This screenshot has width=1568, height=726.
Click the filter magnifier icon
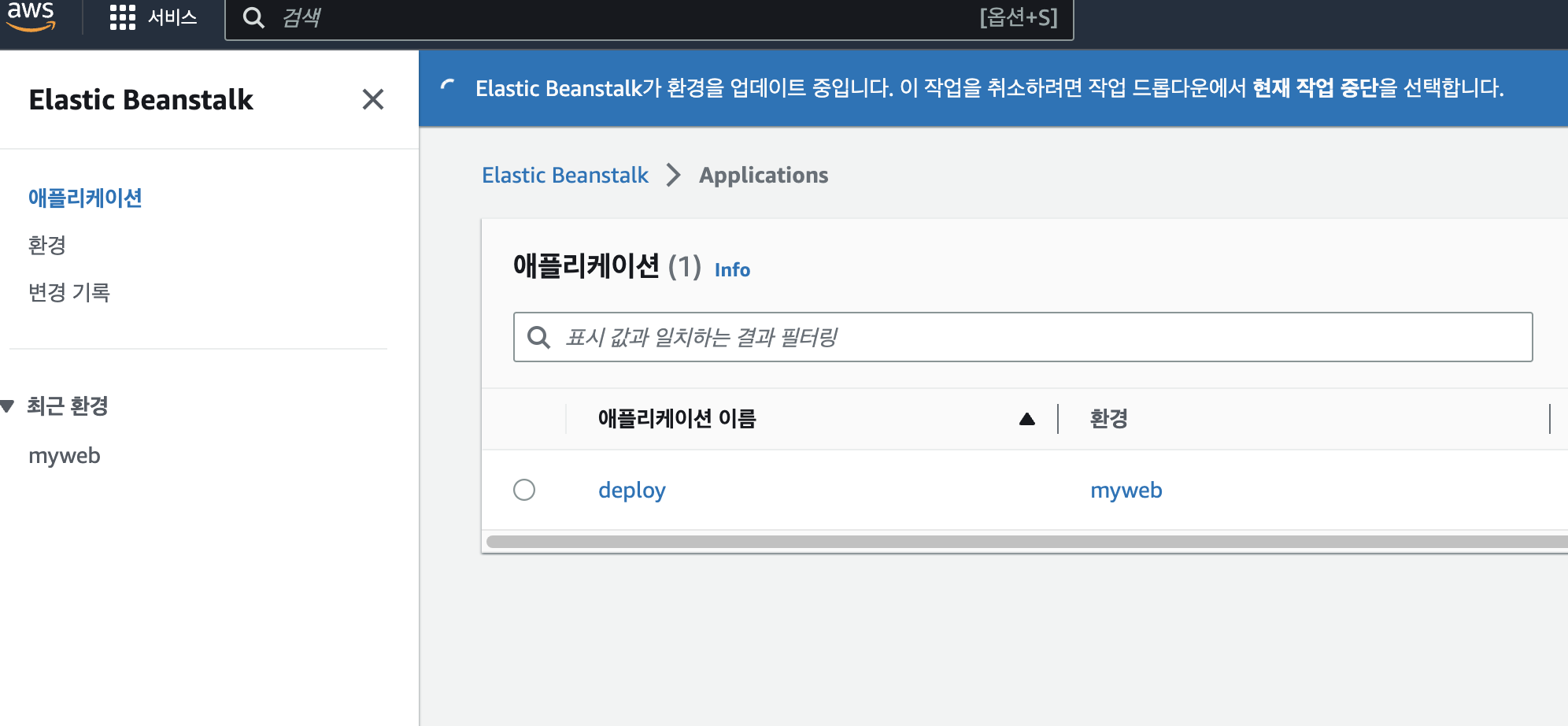(539, 337)
